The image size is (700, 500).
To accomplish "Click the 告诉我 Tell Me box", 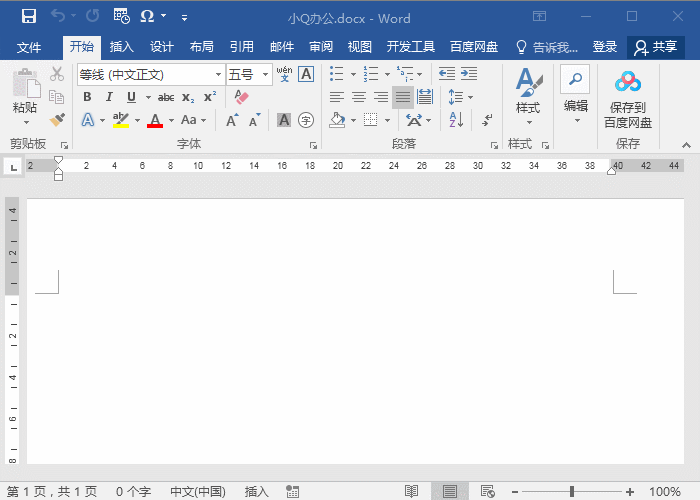I will pyautogui.click(x=547, y=47).
